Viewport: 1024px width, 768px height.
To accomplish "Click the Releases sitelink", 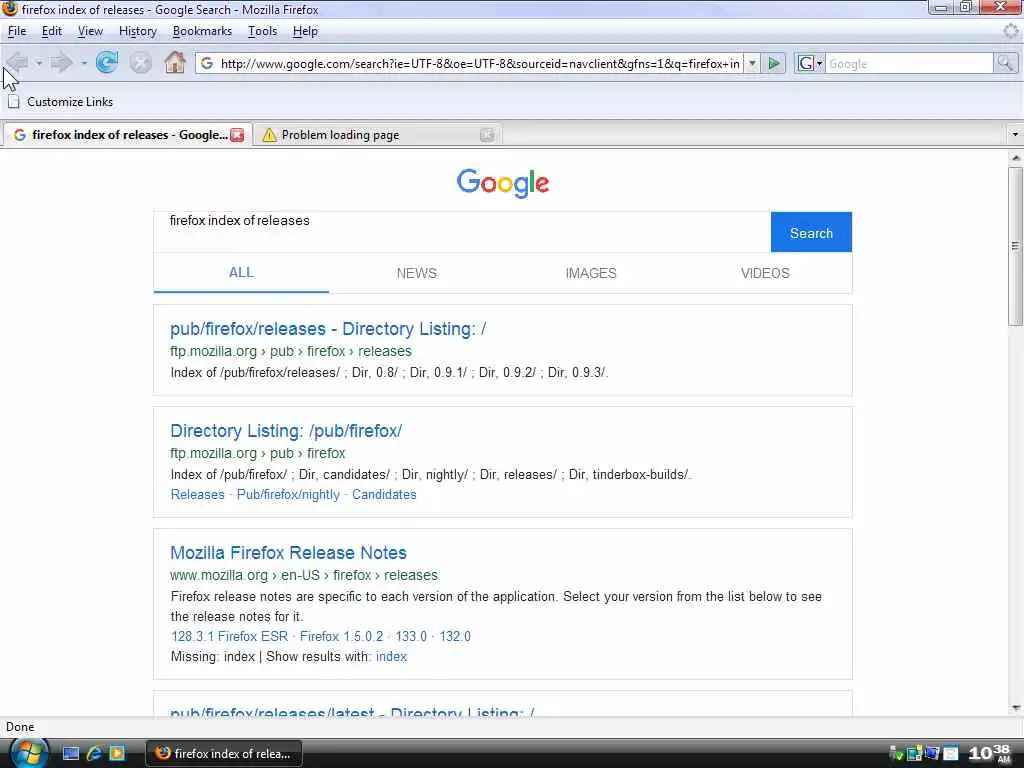I will click(197, 494).
